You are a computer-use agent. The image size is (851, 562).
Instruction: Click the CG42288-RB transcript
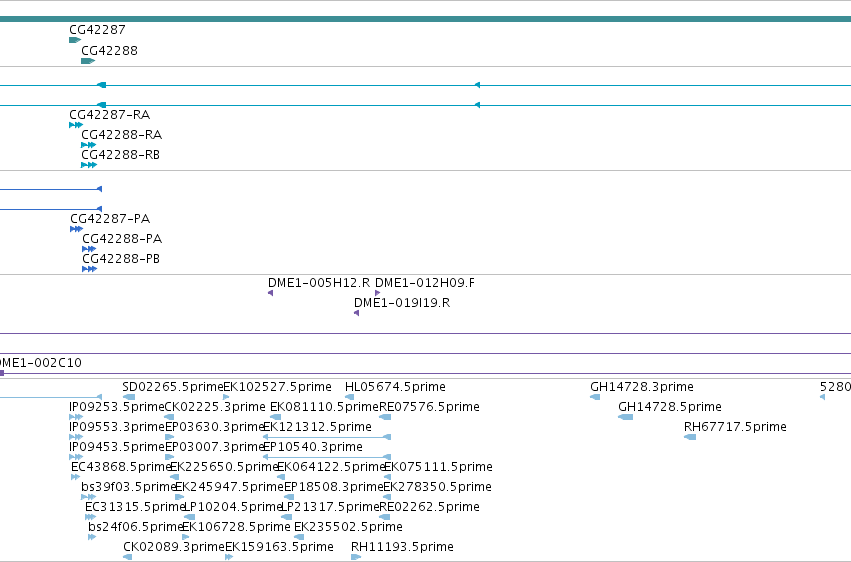[120, 155]
